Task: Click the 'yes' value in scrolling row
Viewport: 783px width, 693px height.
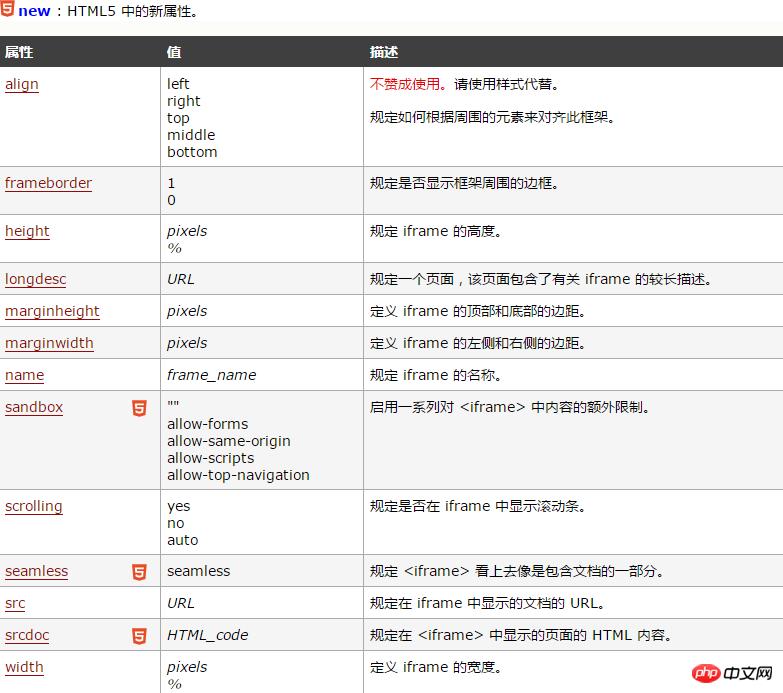Action: pos(179,506)
